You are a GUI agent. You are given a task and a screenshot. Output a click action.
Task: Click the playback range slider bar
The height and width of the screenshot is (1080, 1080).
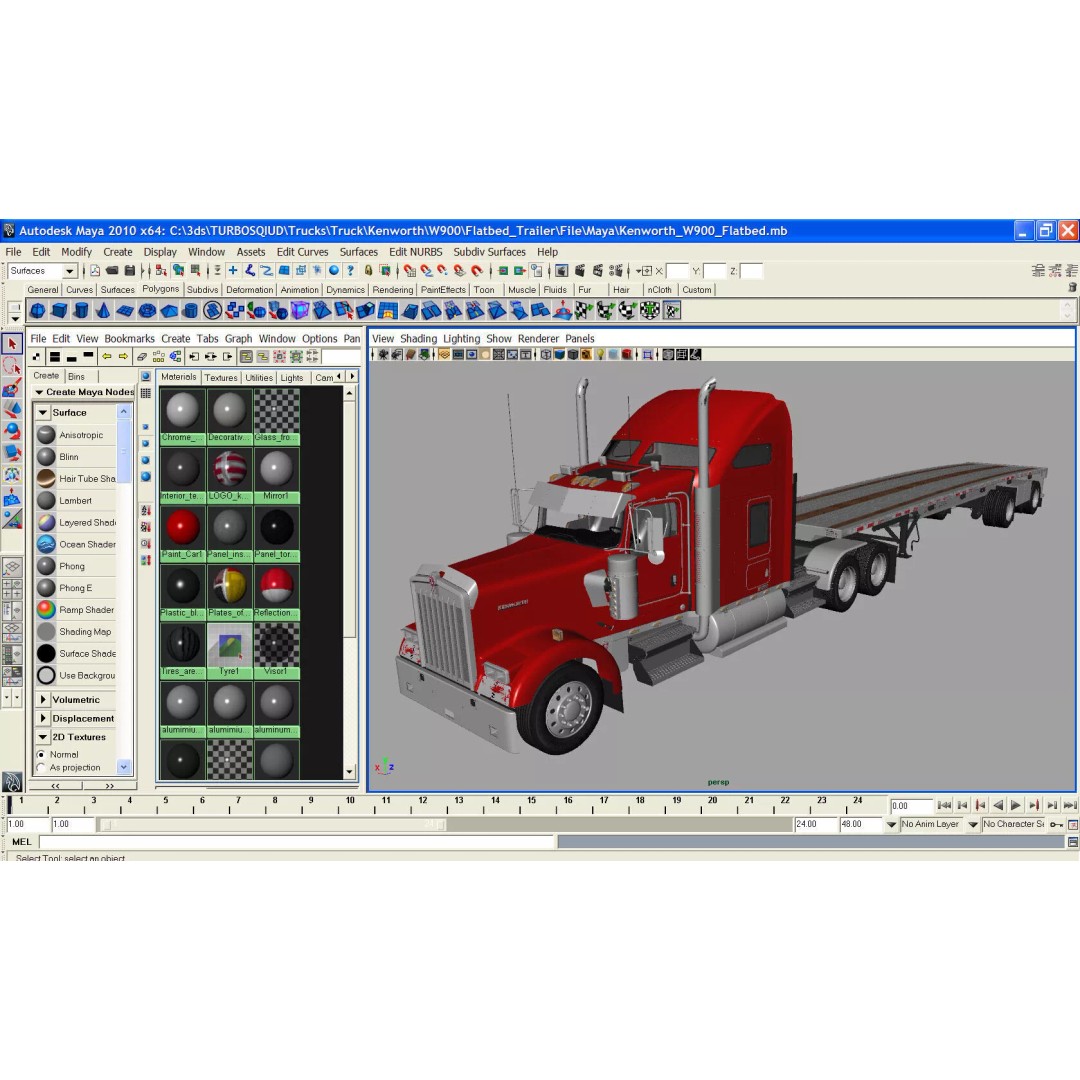click(272, 824)
